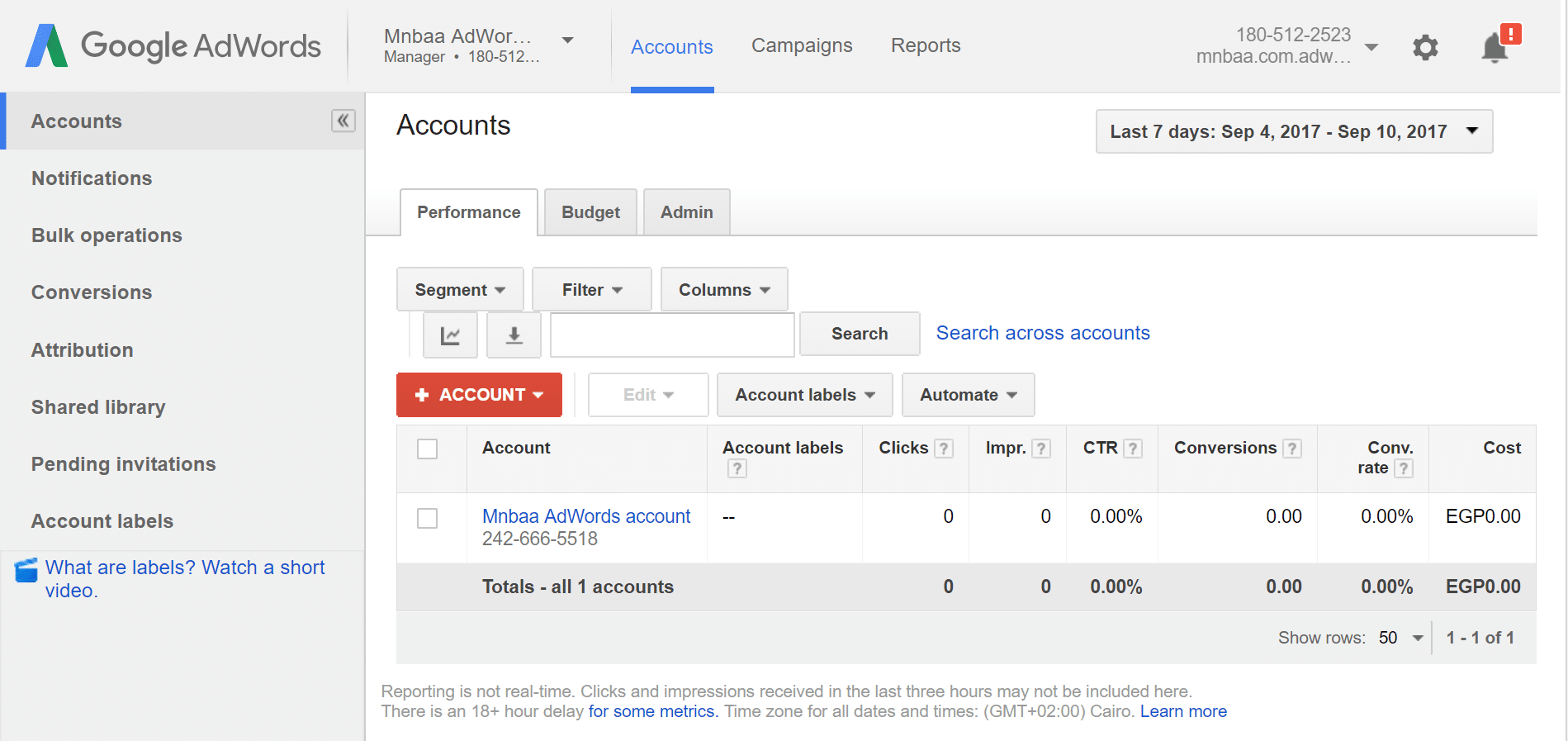Switch to the Admin tab
1568x741 pixels.
click(686, 212)
